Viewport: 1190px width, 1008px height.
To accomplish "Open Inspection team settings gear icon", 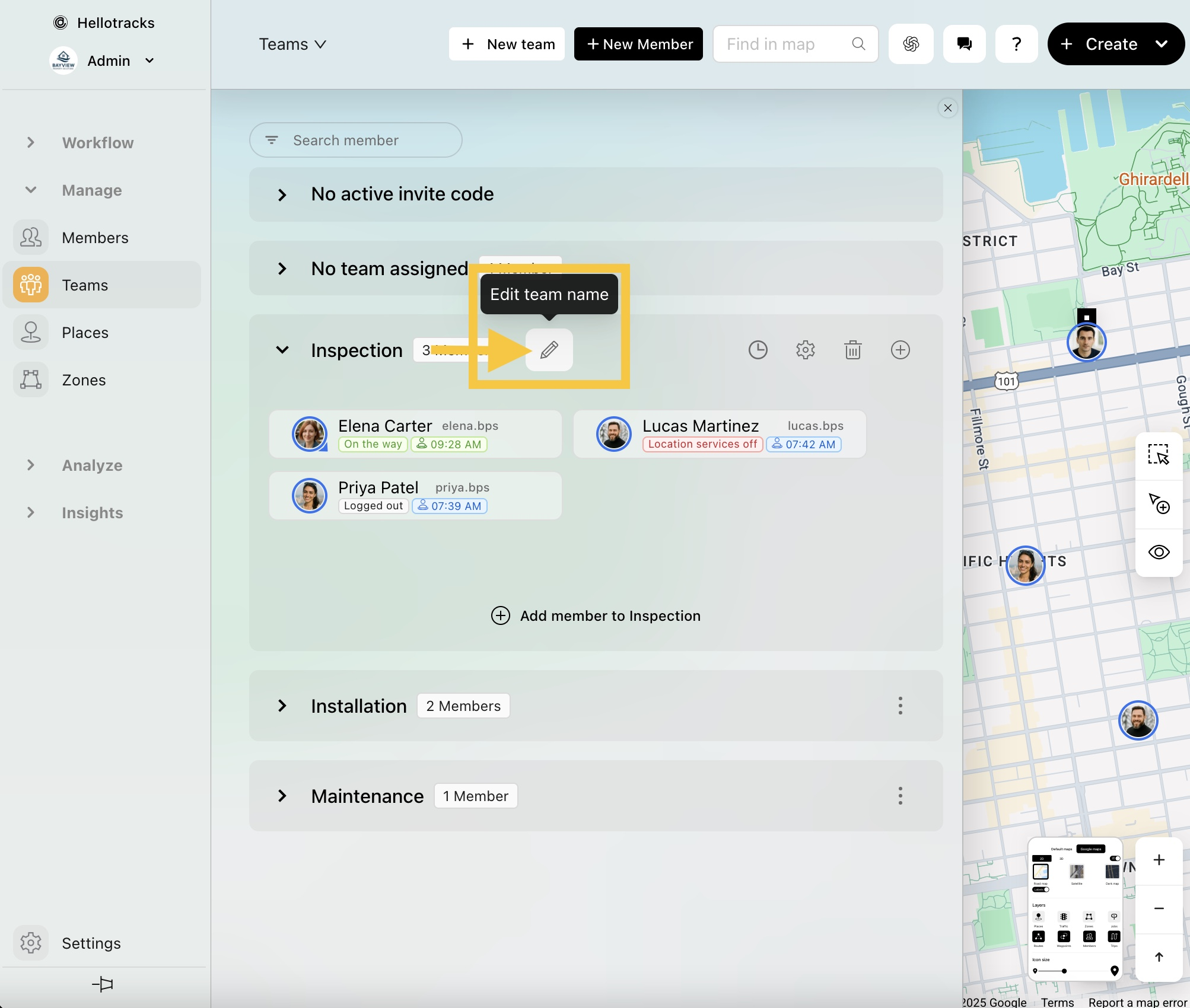I will point(805,350).
